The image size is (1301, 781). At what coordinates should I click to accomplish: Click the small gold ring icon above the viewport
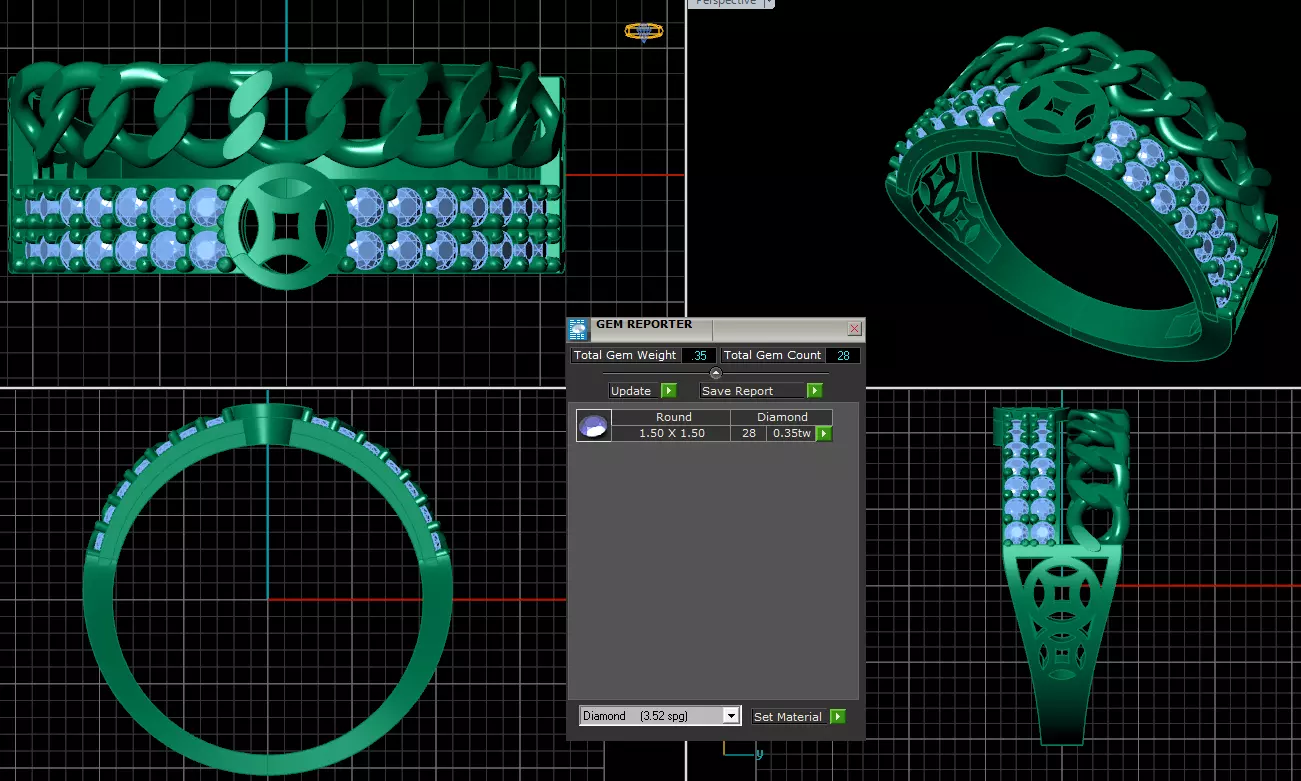(644, 32)
